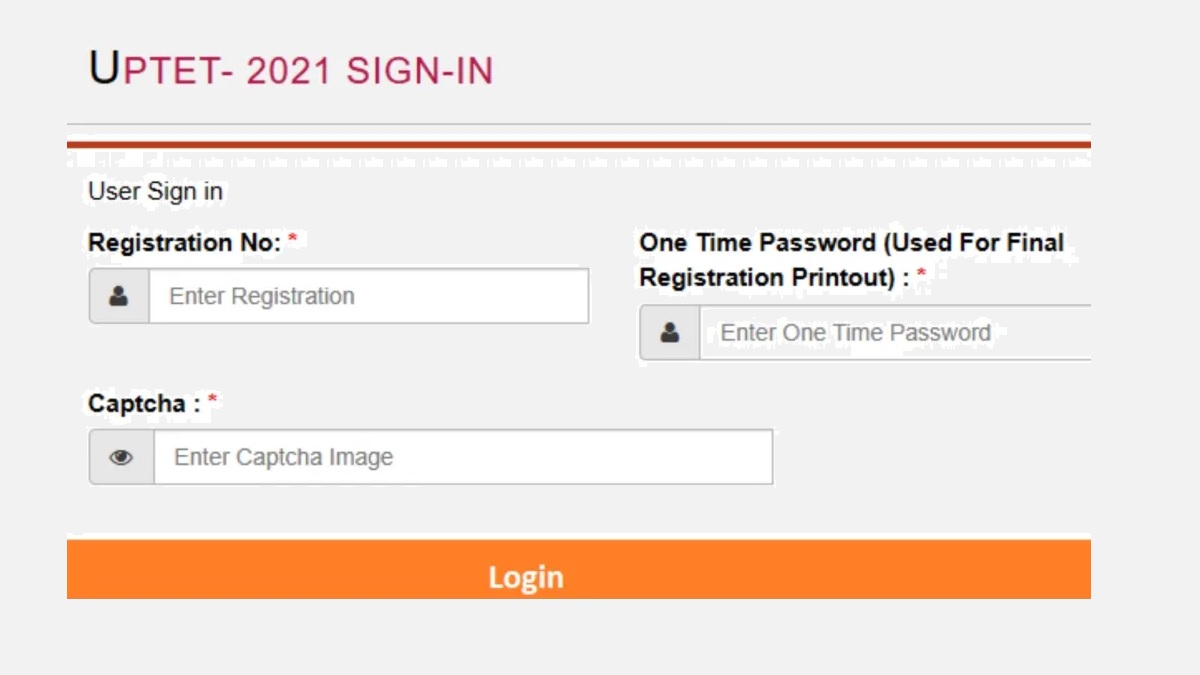Click the One Time Password label text
Screen dimensions: 1200x675
850,242
